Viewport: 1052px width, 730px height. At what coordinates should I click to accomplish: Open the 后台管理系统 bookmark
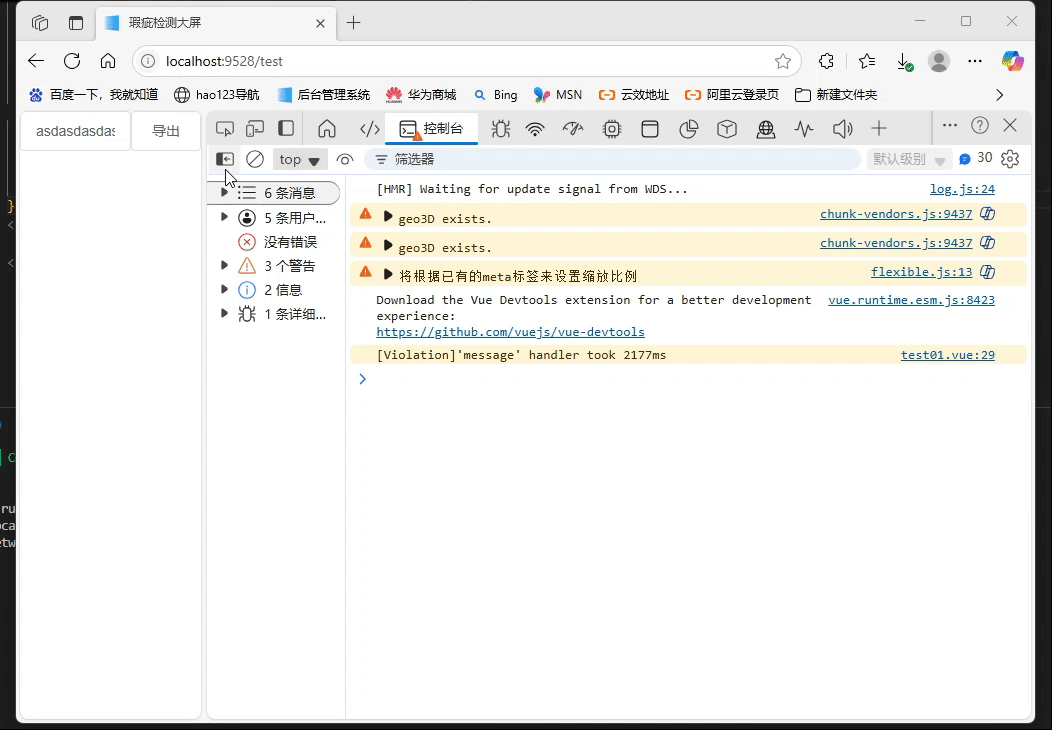tap(324, 95)
